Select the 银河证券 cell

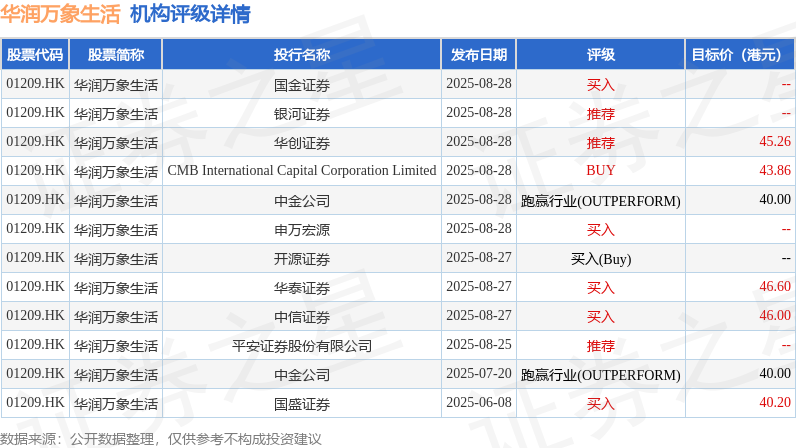coord(302,113)
